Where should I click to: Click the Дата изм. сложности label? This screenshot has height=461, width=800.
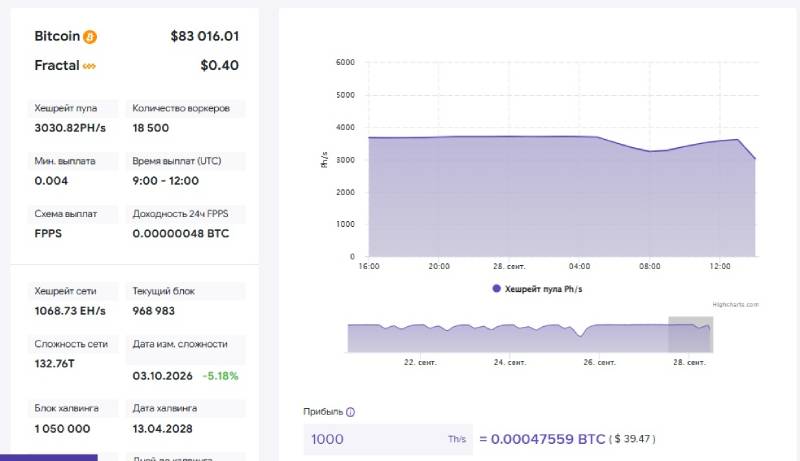(x=180, y=344)
